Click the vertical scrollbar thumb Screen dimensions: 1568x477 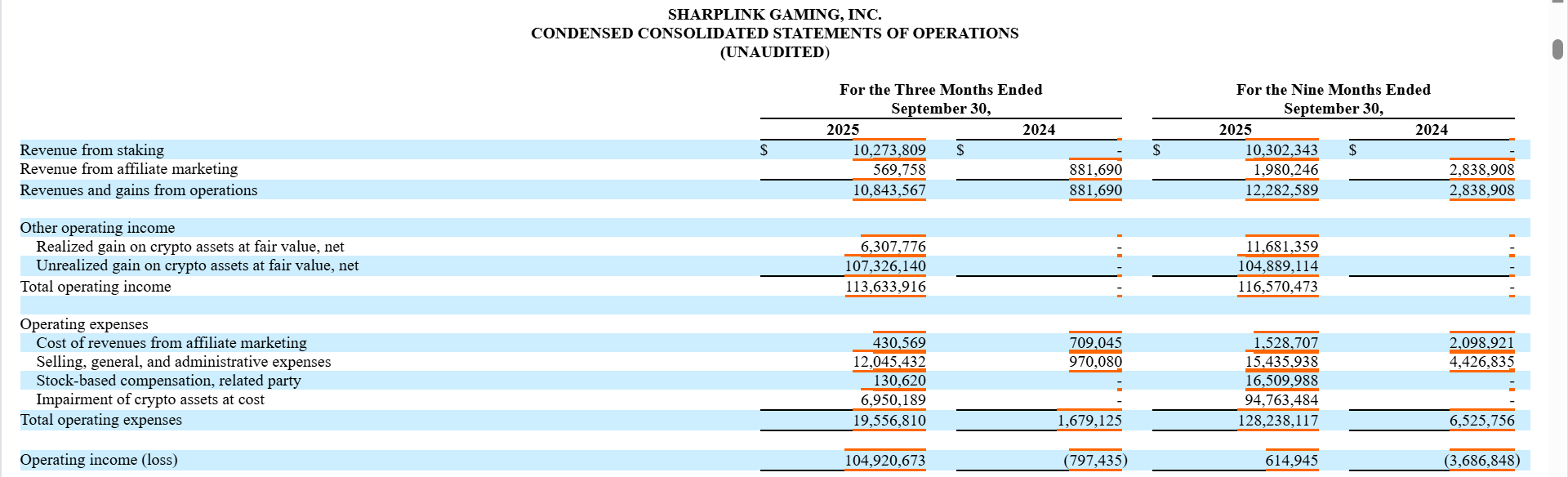coord(1557,49)
